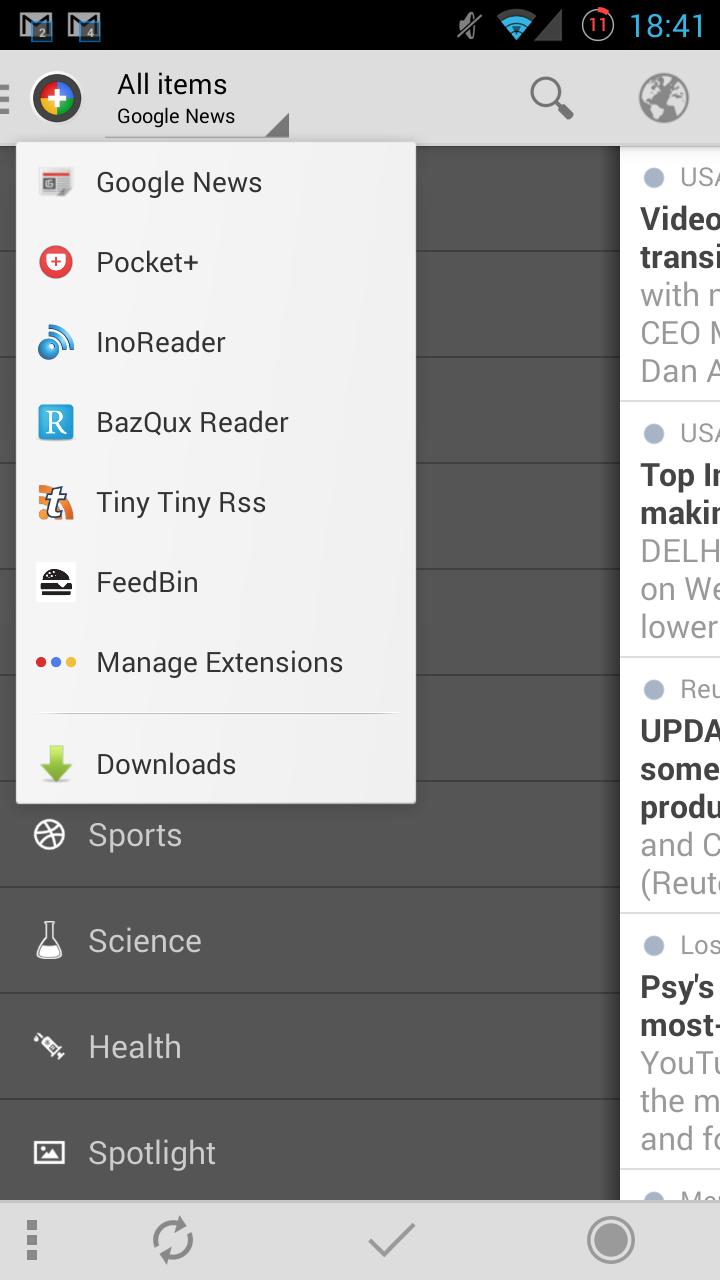
Task: Tap the green Downloads arrow icon
Action: (x=56, y=764)
